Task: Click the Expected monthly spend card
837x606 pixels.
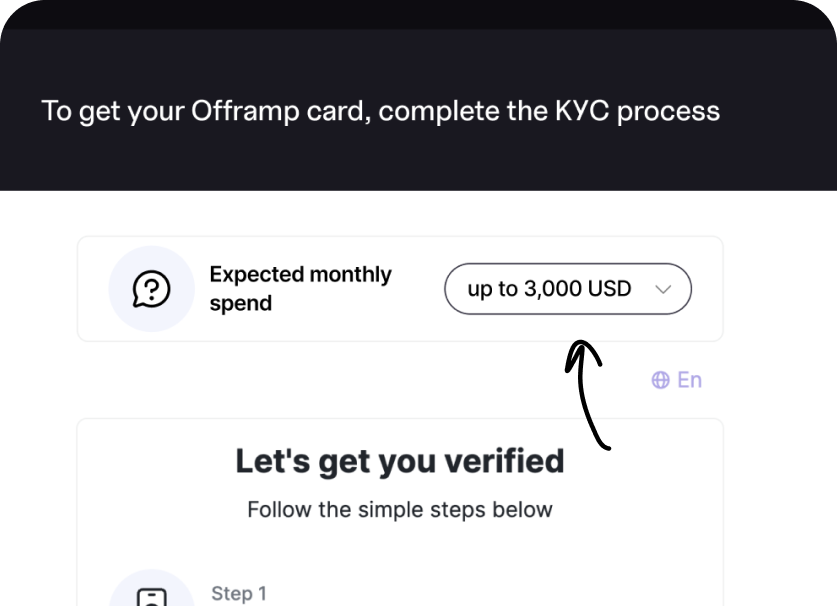Action: (400, 289)
